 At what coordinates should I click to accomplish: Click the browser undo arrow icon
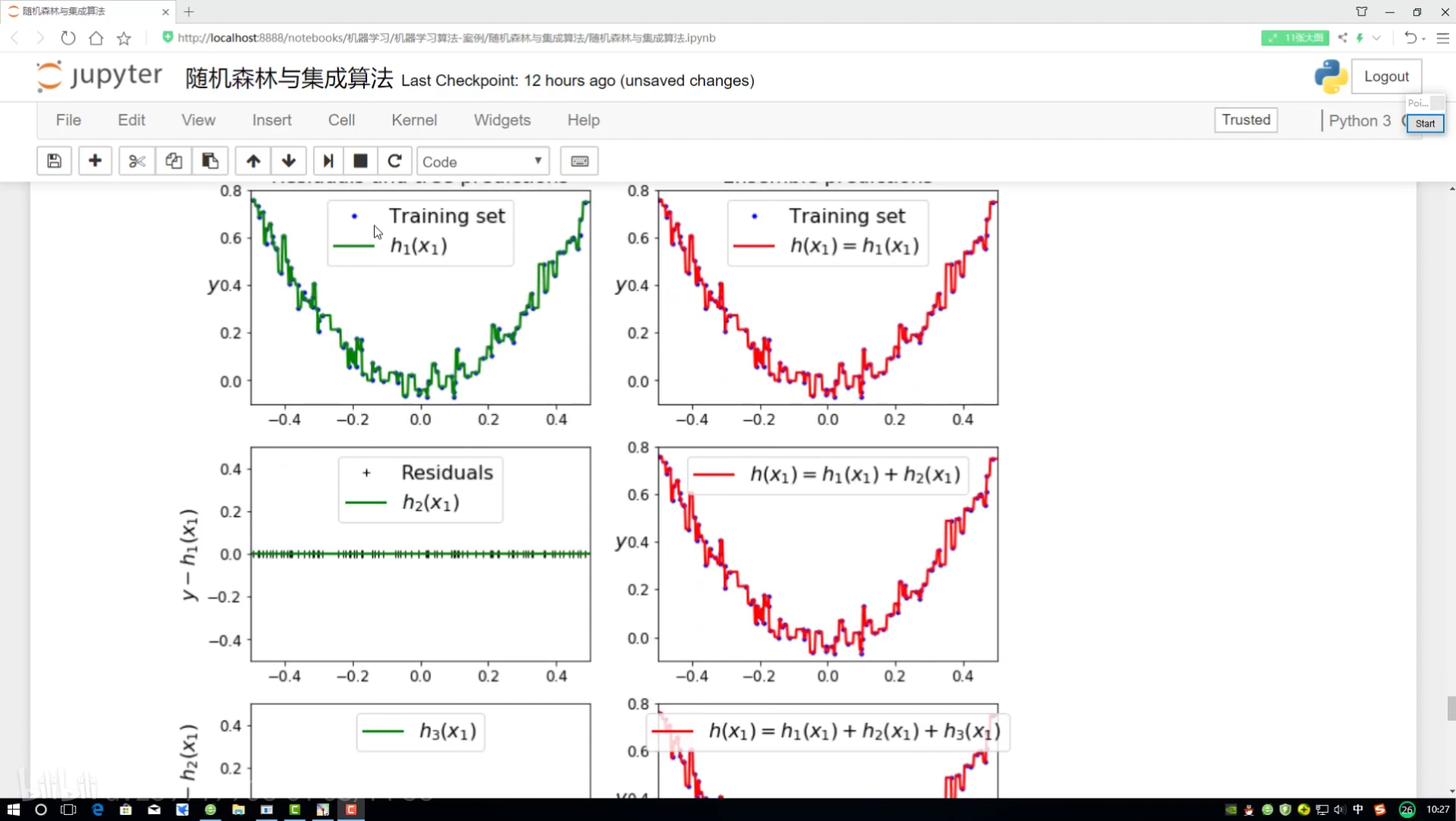[1410, 37]
